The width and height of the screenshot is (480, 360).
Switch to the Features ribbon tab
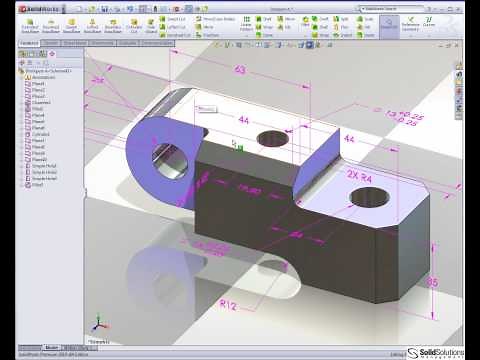29,43
